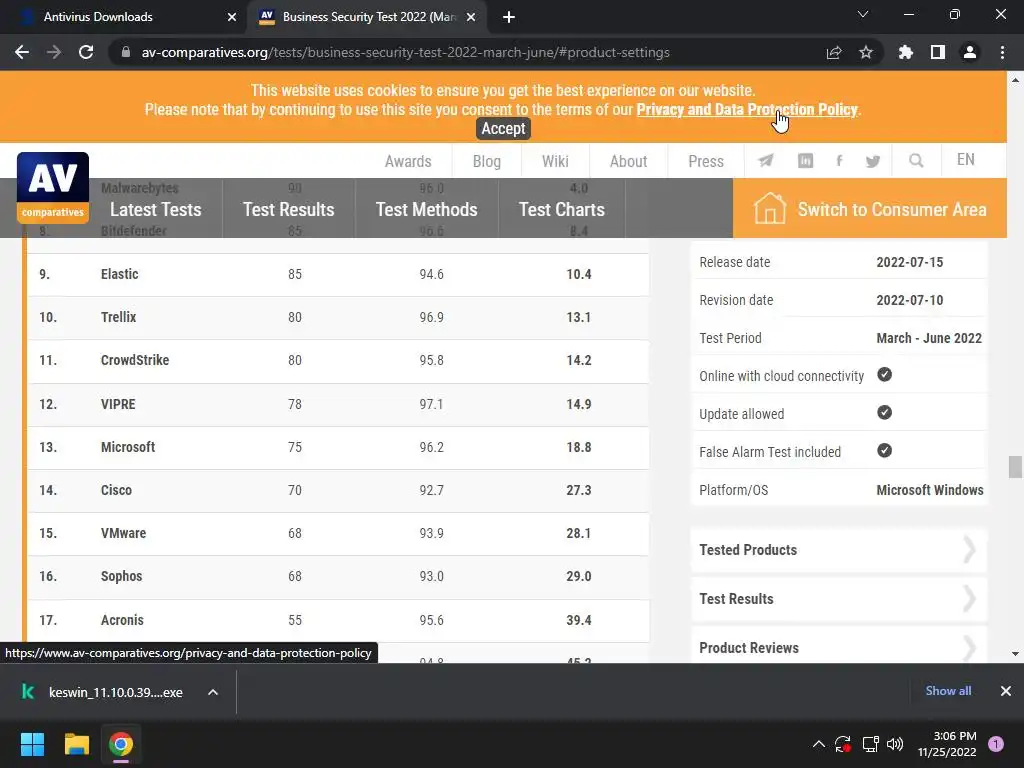Close the downloads bar
This screenshot has height=768, width=1024.
[1006, 691]
